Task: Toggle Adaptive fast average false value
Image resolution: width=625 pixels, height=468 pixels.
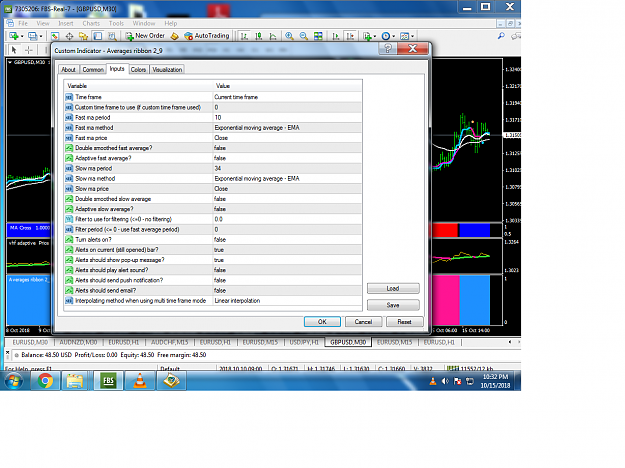Action: [x=287, y=158]
